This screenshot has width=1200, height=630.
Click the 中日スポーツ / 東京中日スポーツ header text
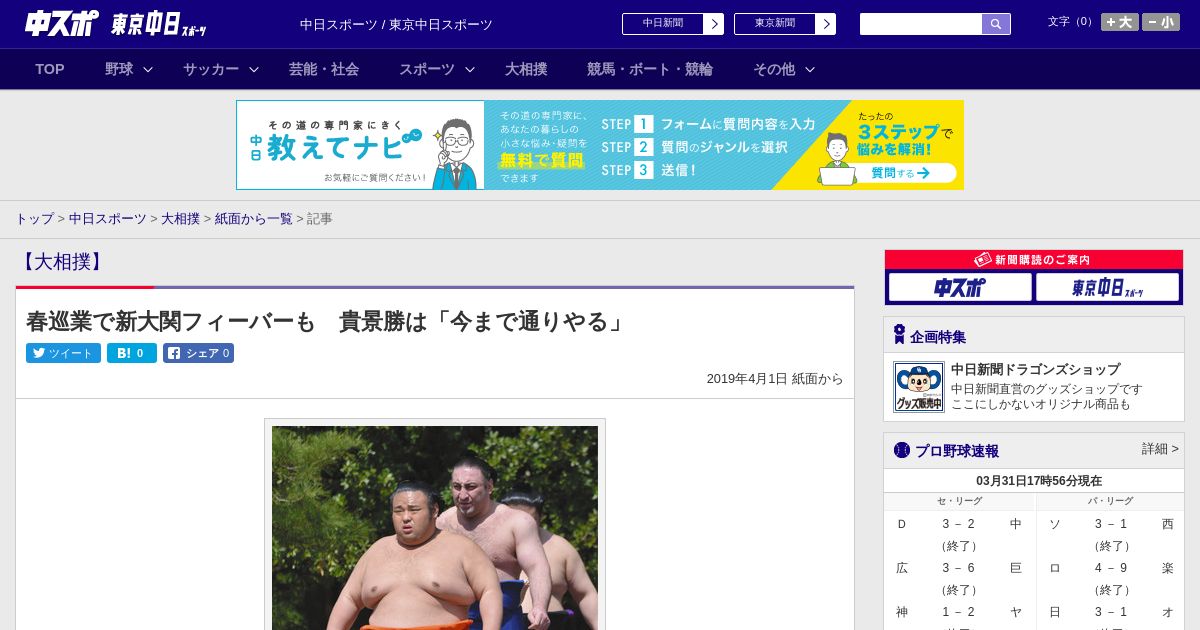point(396,25)
